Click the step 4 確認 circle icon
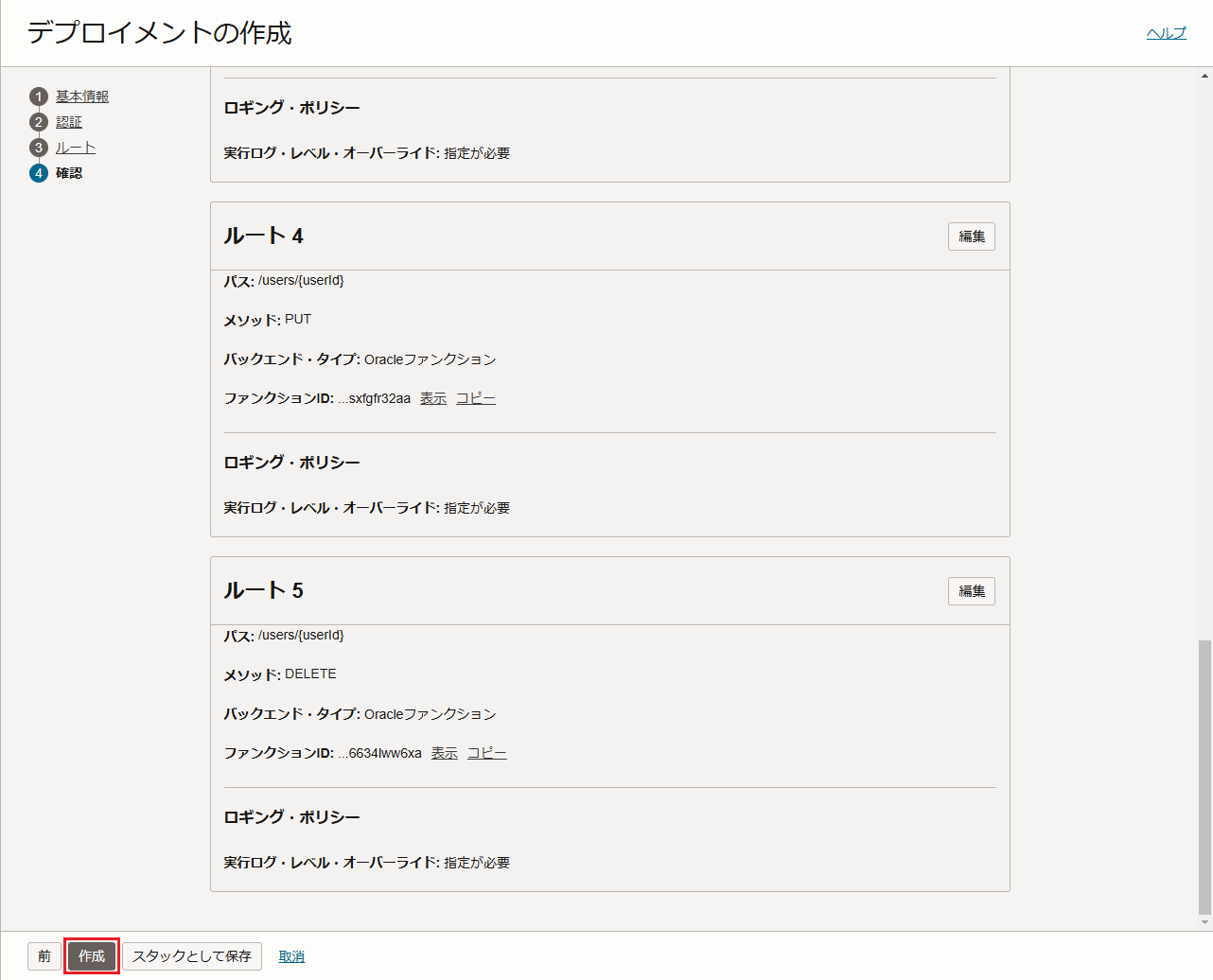1213x980 pixels. click(x=39, y=173)
